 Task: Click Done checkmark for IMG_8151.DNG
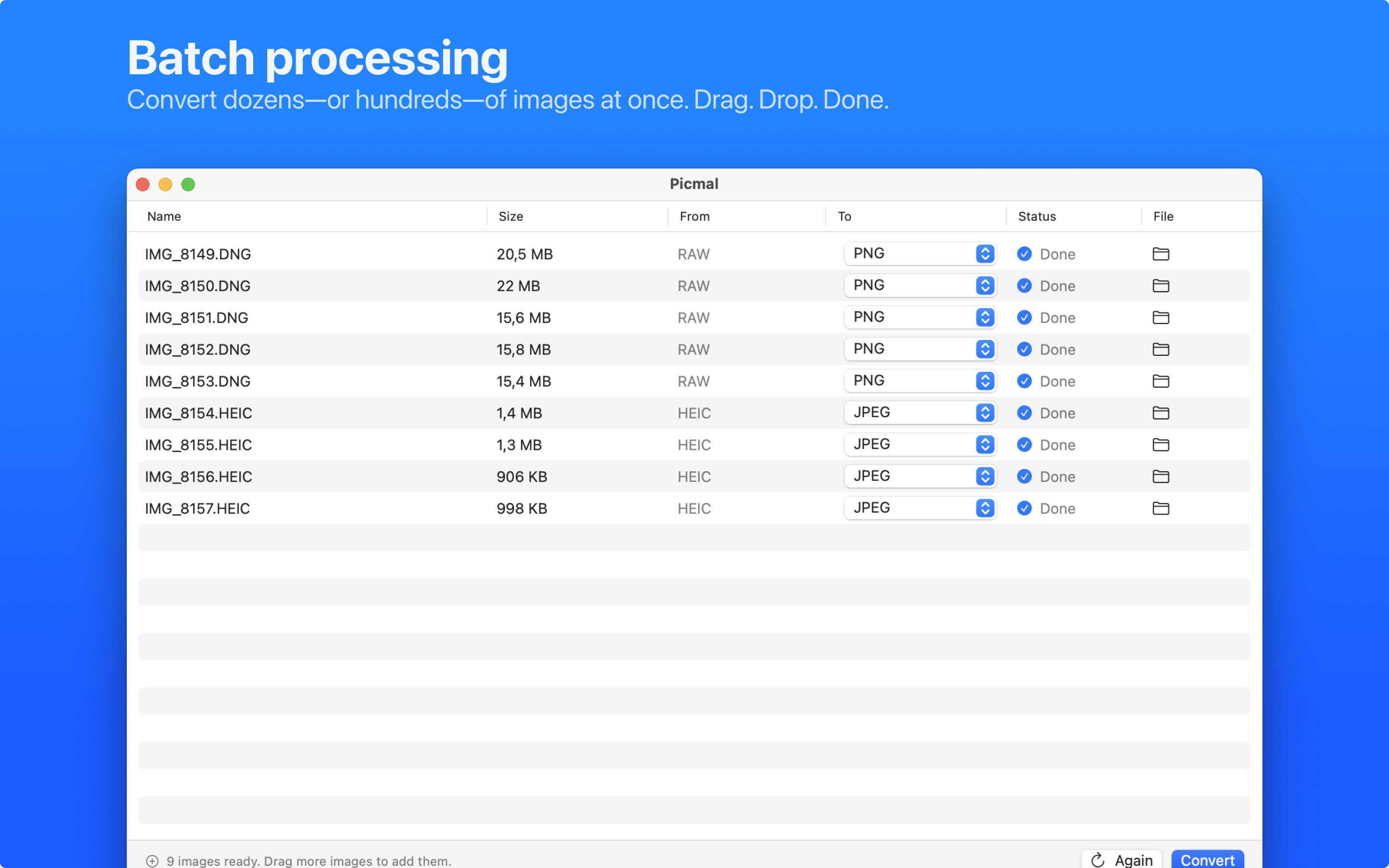point(1024,317)
